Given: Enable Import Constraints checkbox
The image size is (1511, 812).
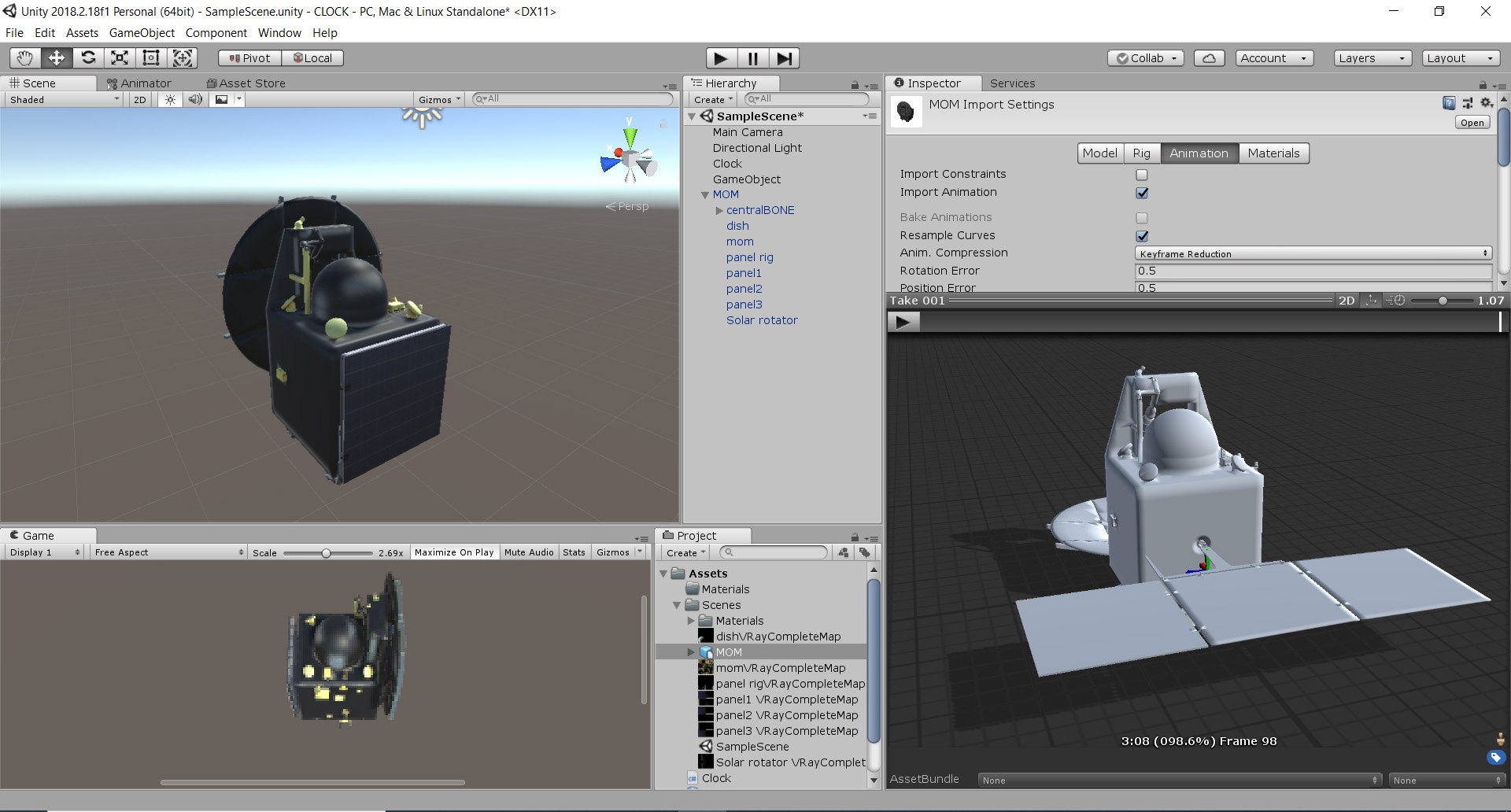Looking at the screenshot, I should (x=1142, y=175).
